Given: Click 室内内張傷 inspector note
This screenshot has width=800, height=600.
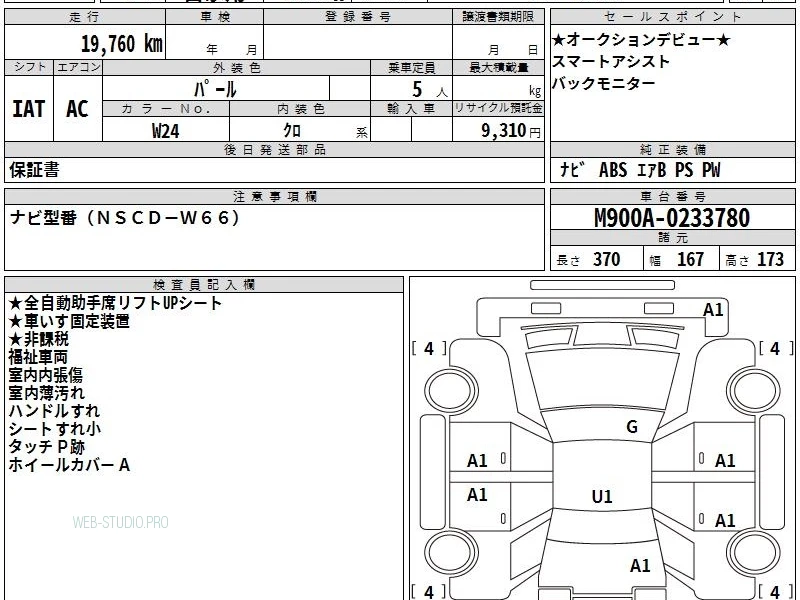Looking at the screenshot, I should click(x=45, y=375).
